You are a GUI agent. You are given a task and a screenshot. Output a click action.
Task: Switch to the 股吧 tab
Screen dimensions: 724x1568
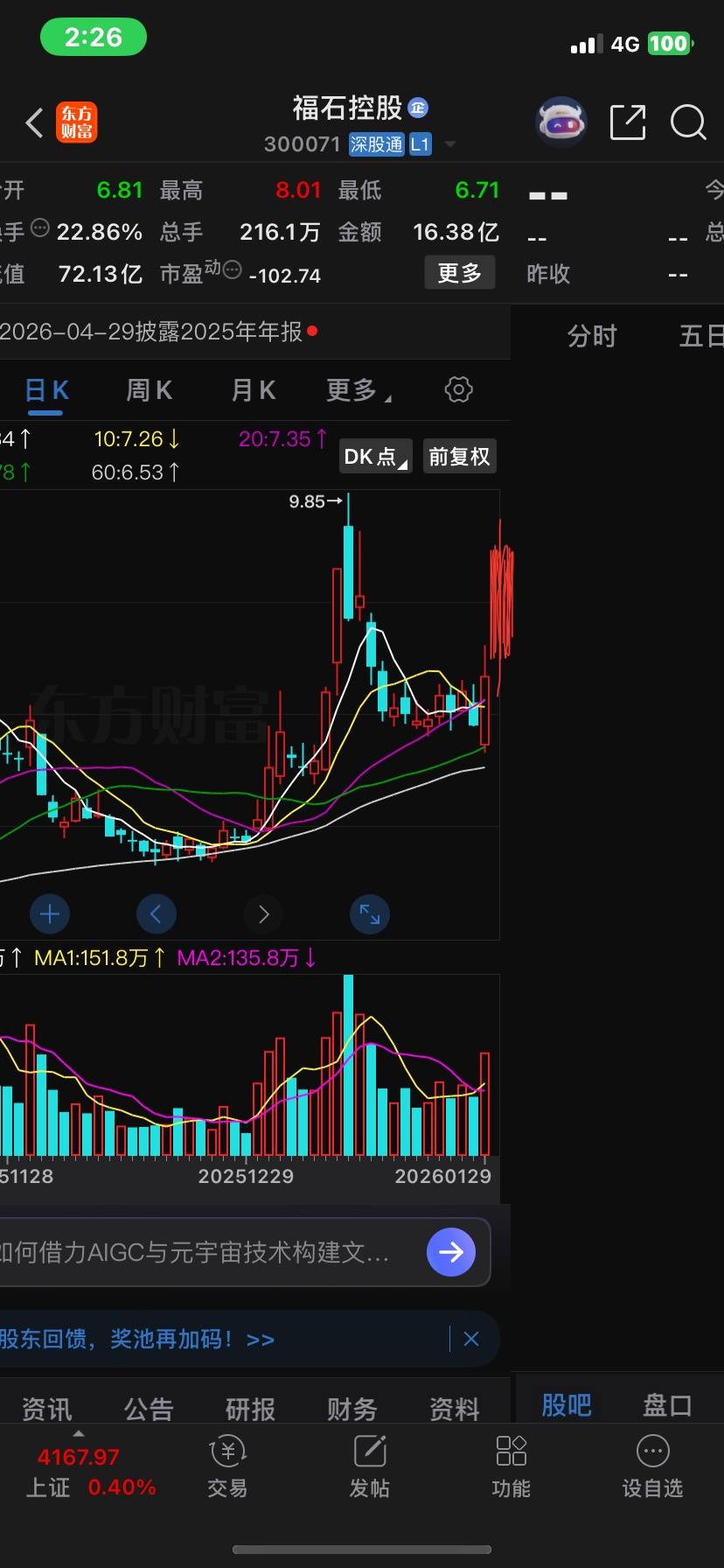coord(567,1405)
